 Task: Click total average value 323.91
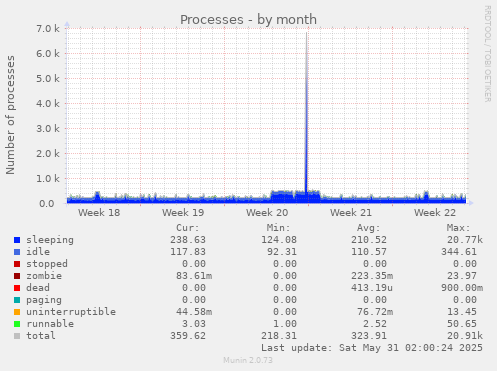(x=369, y=336)
